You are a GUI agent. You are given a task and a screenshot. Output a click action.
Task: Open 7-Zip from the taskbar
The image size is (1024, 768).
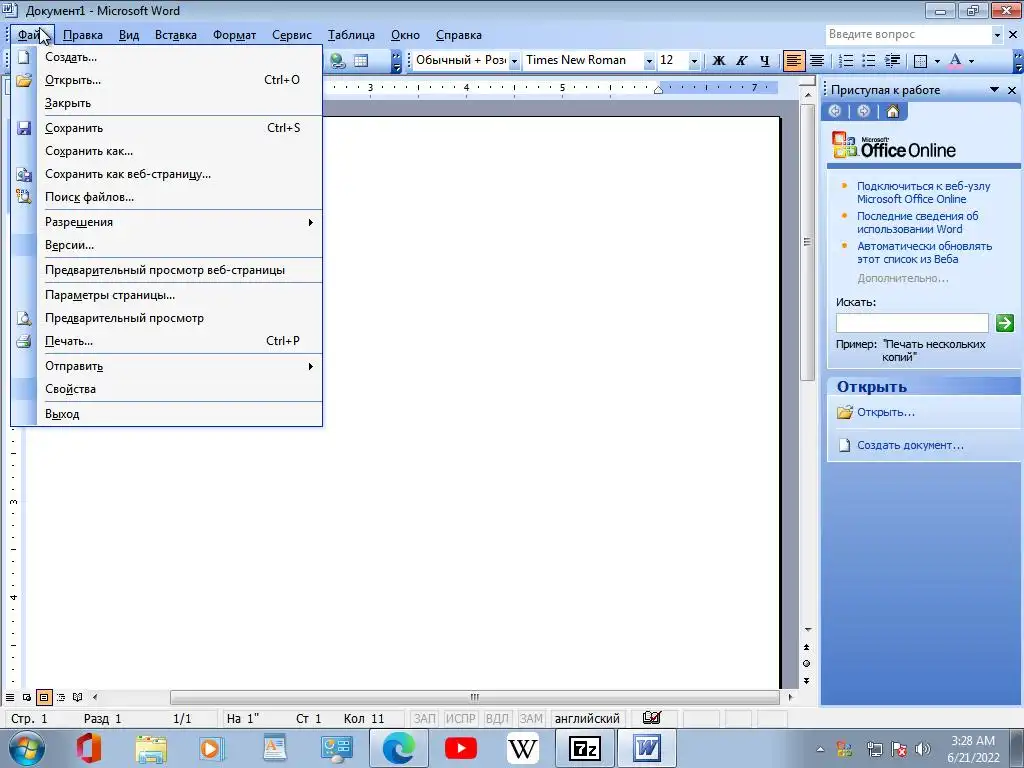click(584, 748)
